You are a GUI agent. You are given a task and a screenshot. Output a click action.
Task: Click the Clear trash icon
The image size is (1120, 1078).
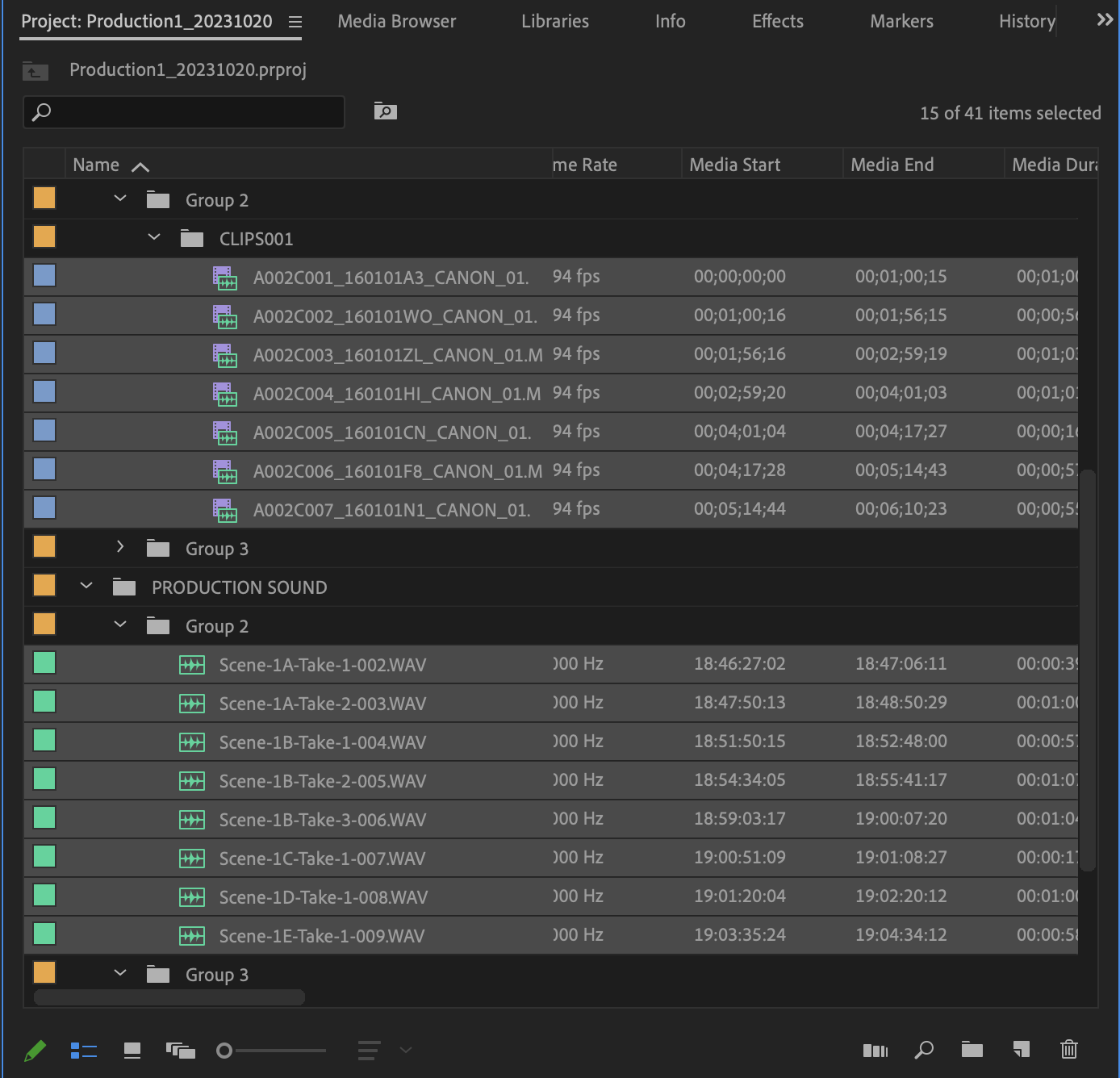[x=1069, y=1049]
